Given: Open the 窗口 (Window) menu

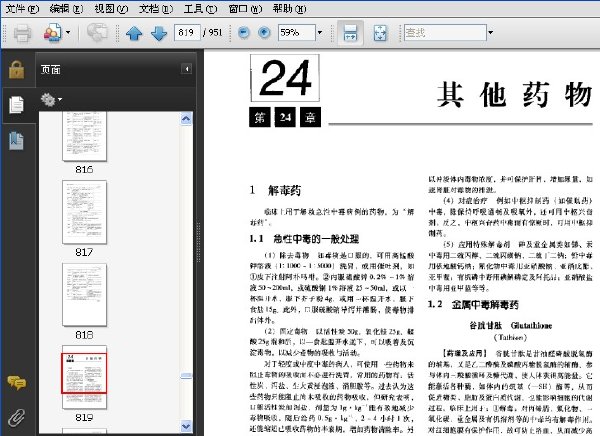Looking at the screenshot, I should (x=245, y=8).
